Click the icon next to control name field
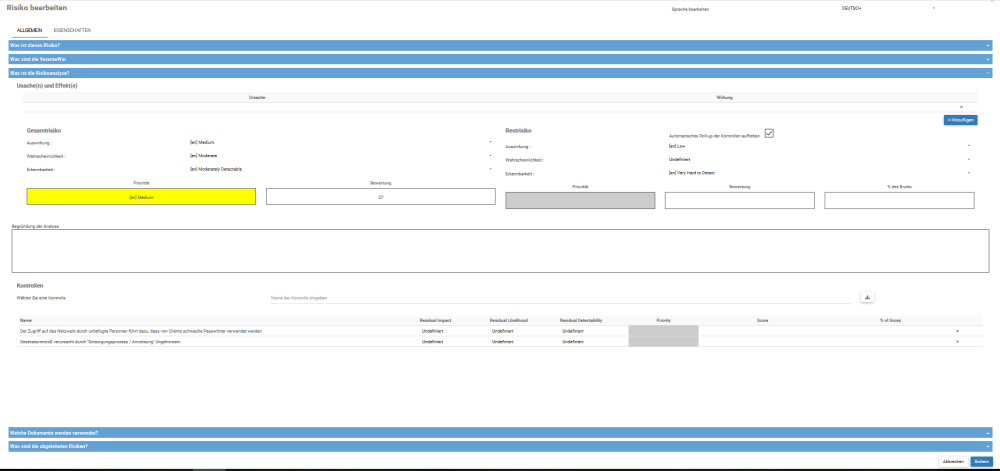This screenshot has height=471, width=1000. click(x=867, y=298)
